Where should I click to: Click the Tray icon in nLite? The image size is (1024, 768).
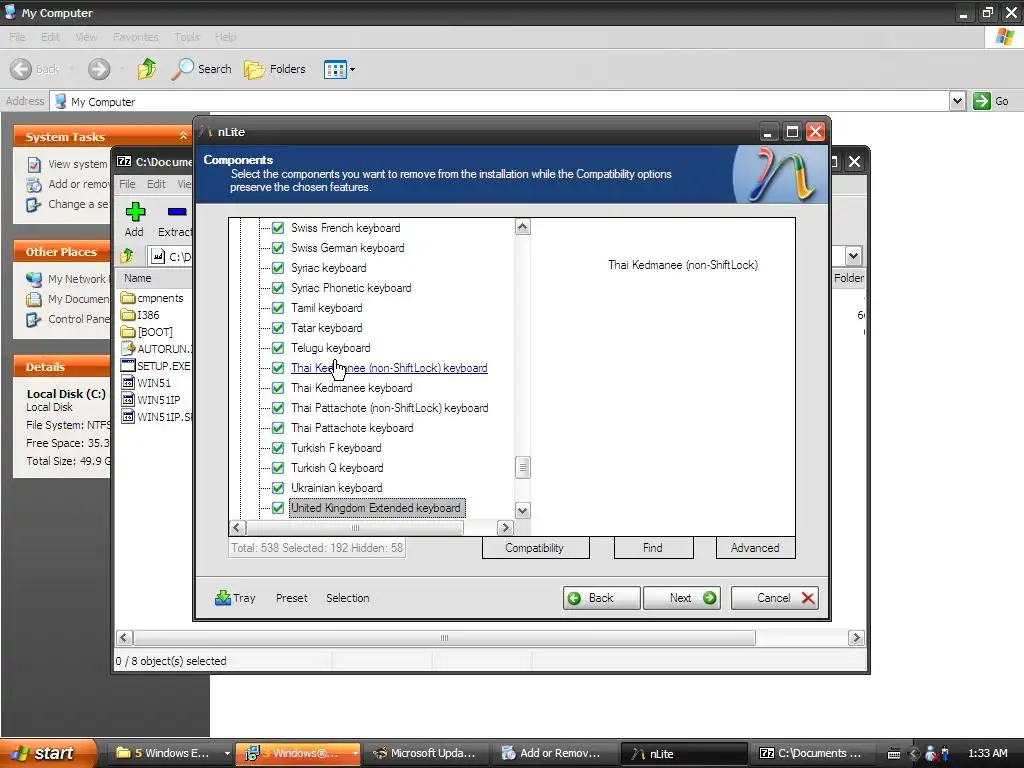[x=223, y=598]
